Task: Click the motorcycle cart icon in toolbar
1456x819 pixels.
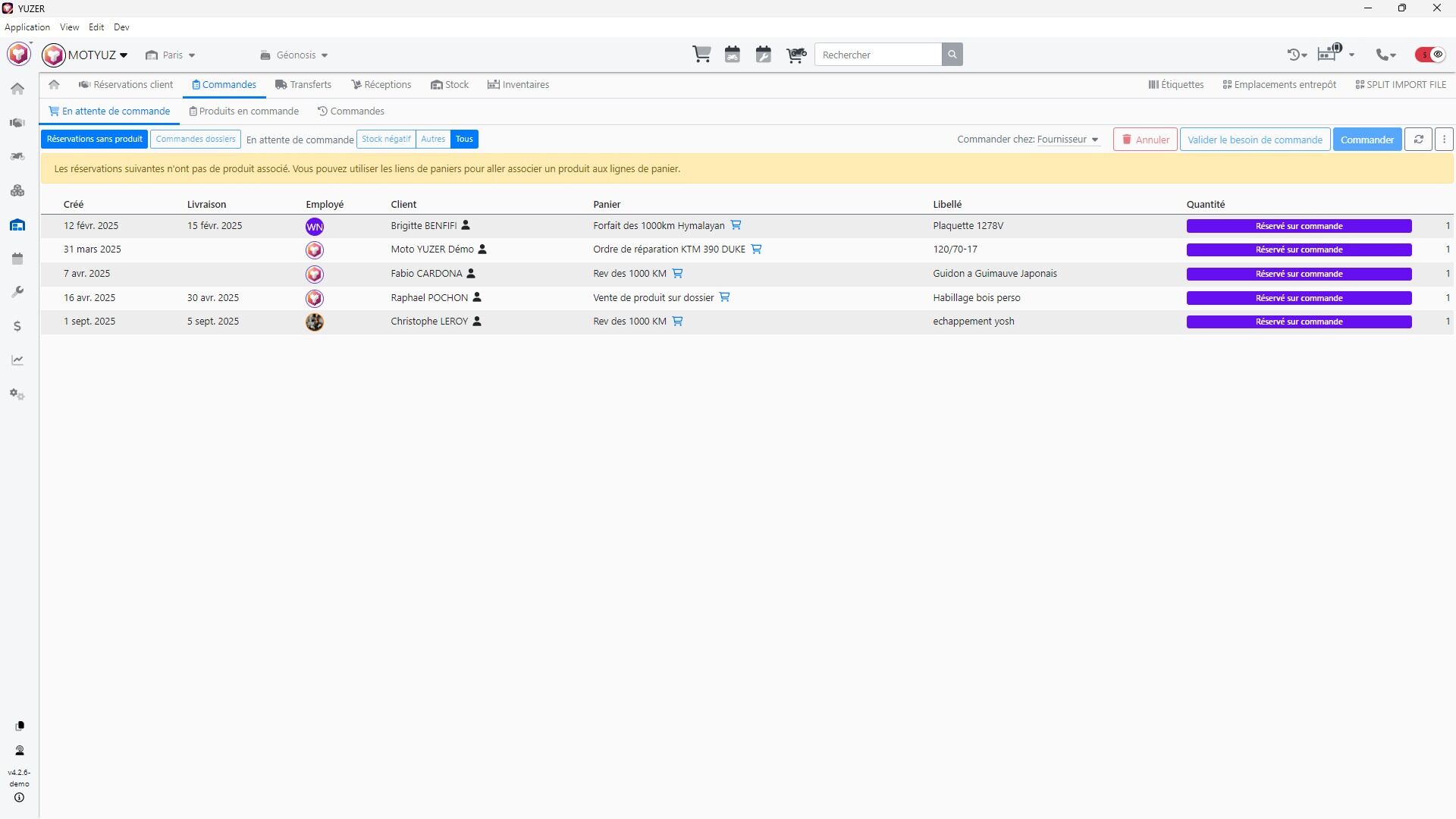Action: click(x=795, y=55)
